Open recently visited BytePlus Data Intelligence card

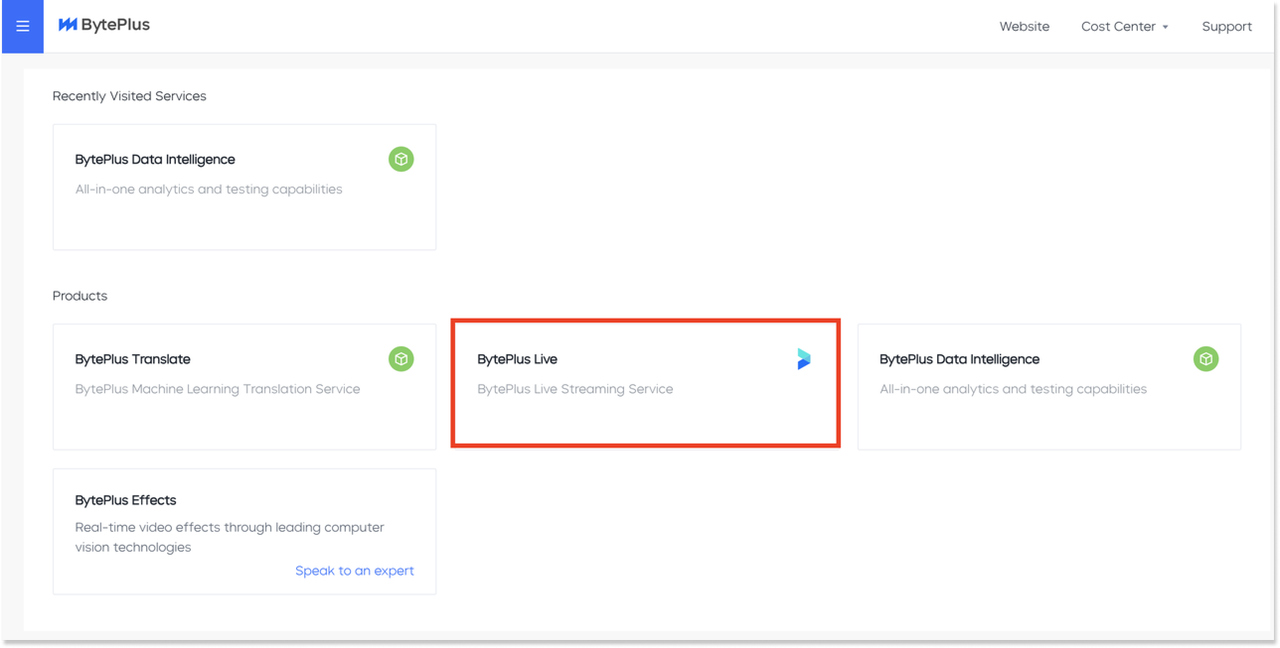coord(244,187)
